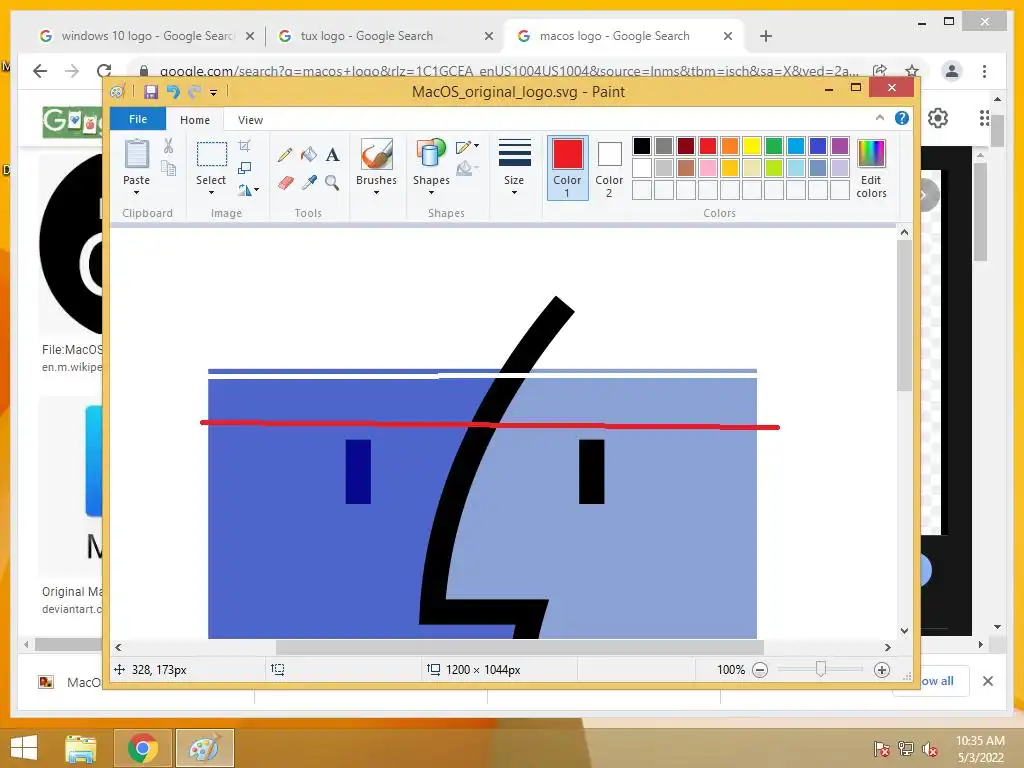Open the File menu in Paint

[x=138, y=119]
